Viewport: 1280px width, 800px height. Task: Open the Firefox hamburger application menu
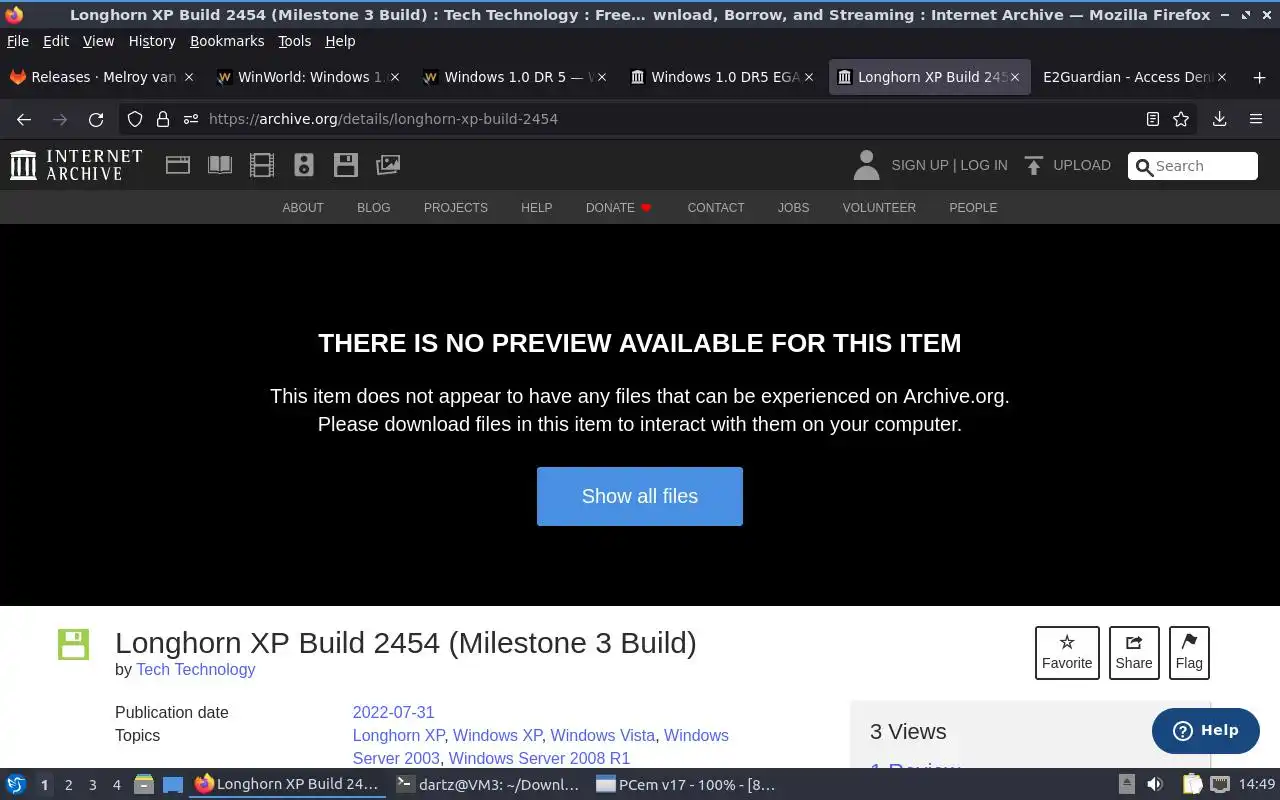click(x=1256, y=119)
